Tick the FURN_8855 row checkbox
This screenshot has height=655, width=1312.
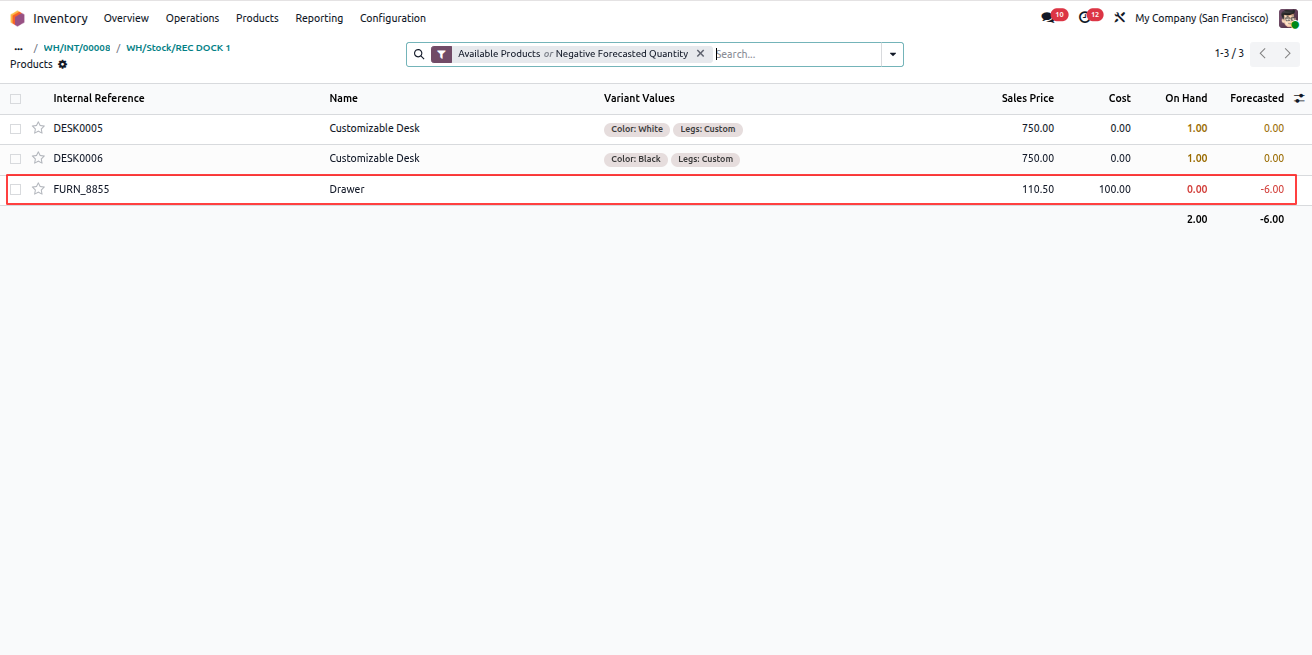coord(15,190)
